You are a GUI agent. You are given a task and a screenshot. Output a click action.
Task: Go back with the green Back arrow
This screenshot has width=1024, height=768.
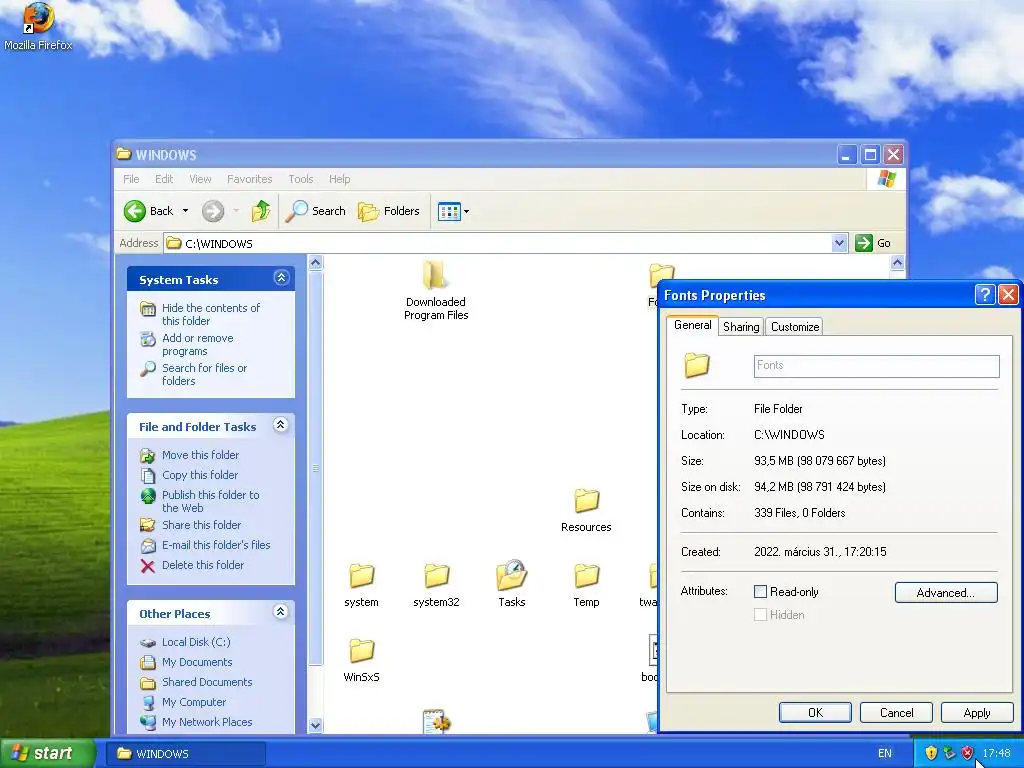pyautogui.click(x=135, y=211)
